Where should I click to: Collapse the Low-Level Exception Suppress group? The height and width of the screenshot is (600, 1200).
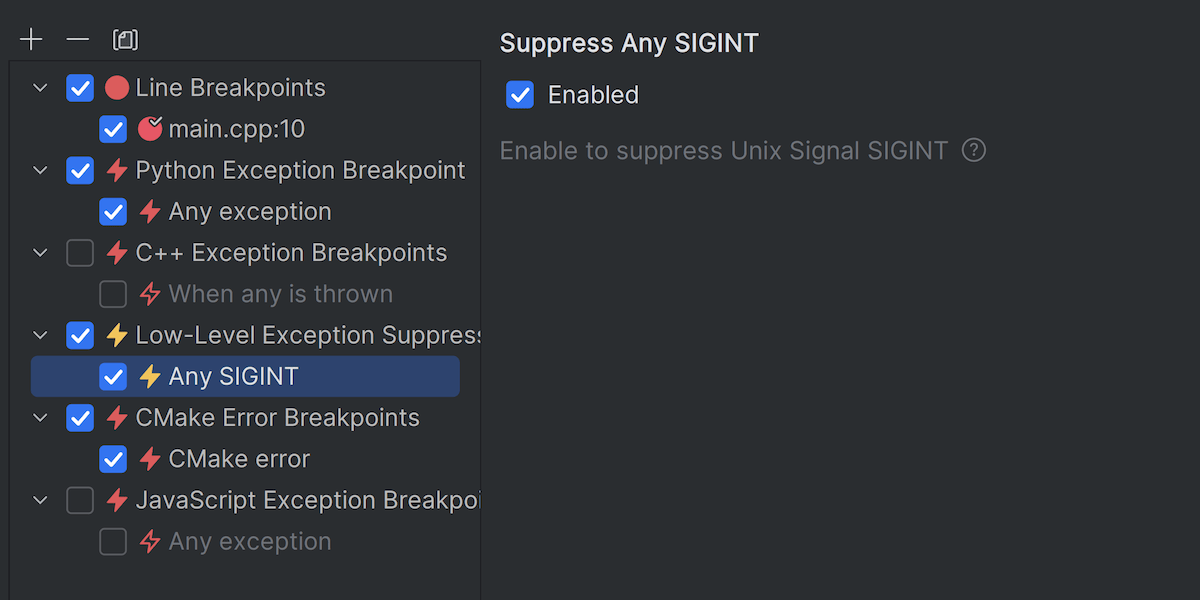(40, 335)
